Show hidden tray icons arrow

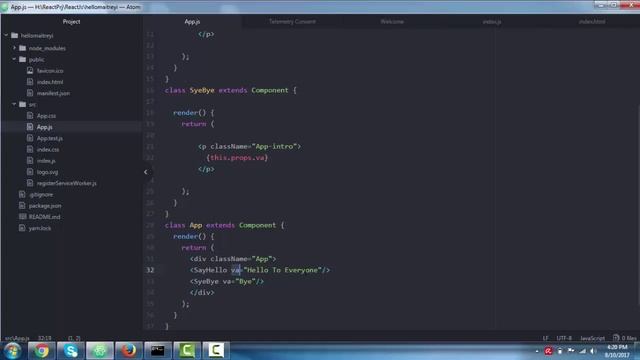(537, 351)
